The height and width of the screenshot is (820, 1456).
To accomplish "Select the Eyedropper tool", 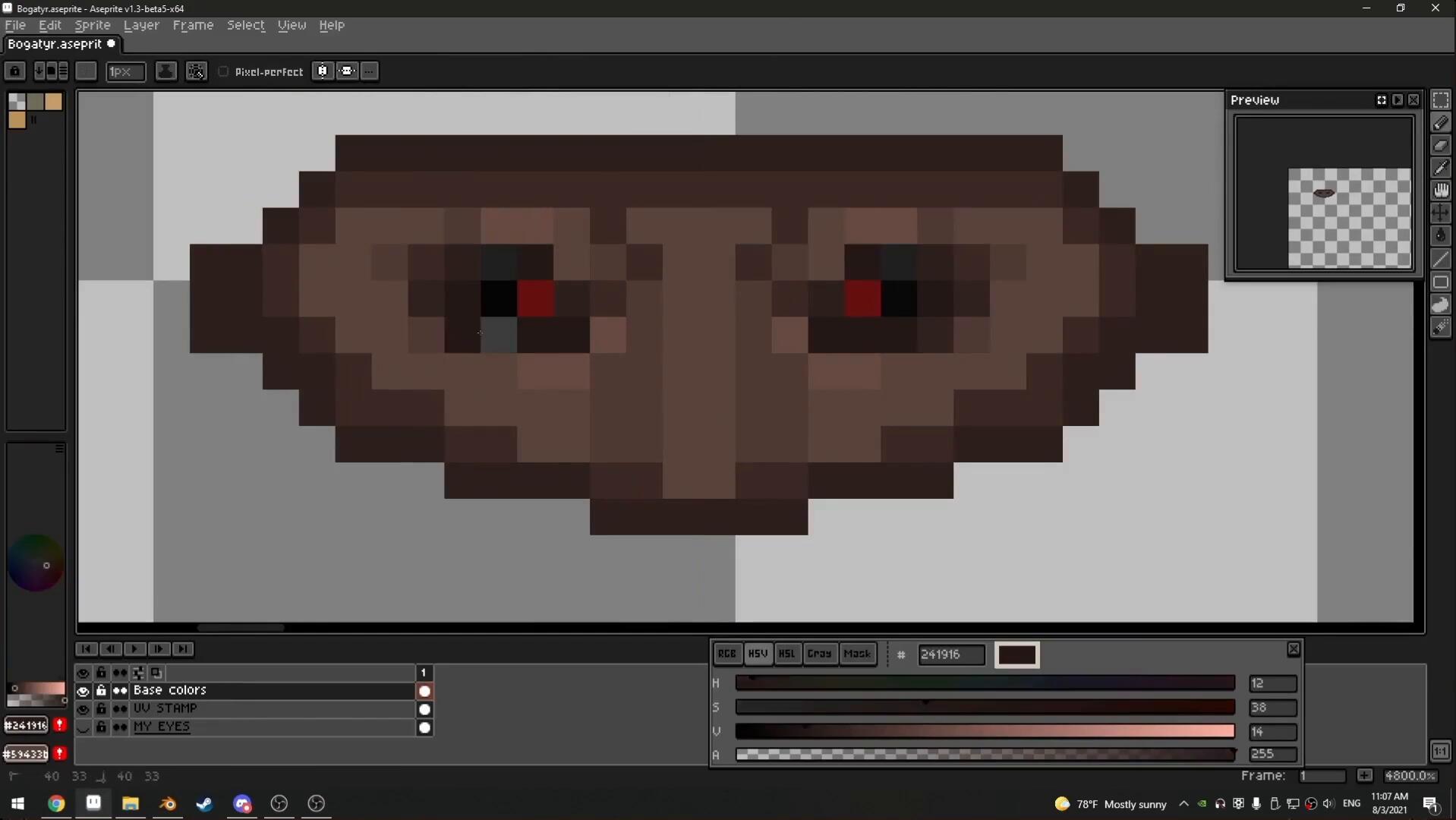I will click(x=1440, y=169).
